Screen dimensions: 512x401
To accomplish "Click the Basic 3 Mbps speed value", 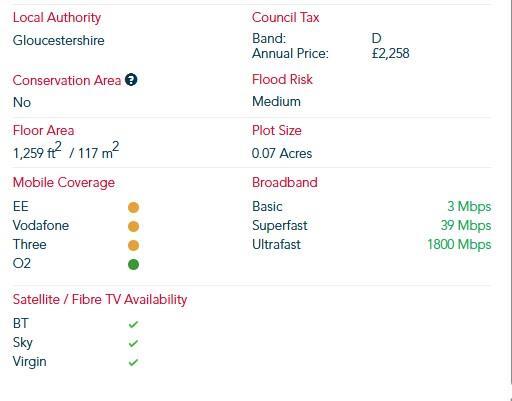I will tap(469, 206).
